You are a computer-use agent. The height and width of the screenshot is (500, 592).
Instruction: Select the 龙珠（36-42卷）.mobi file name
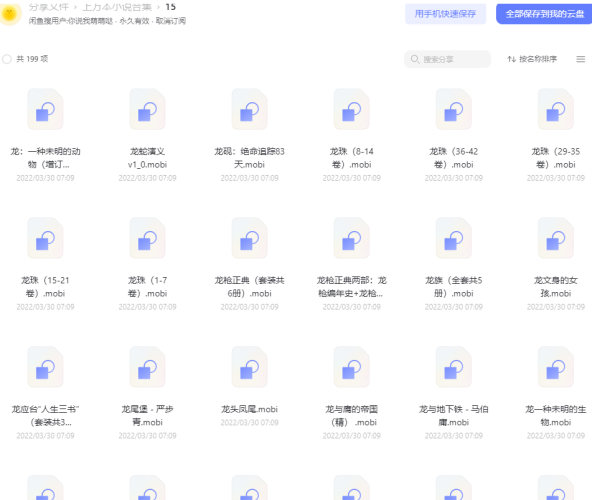(453, 158)
